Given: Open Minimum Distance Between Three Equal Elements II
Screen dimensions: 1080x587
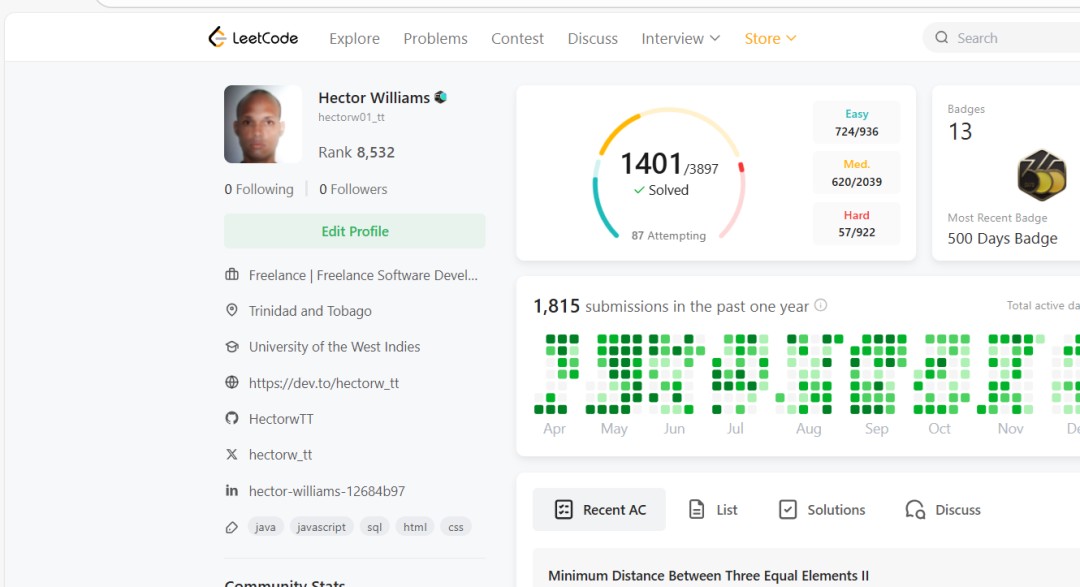Looking at the screenshot, I should [708, 575].
